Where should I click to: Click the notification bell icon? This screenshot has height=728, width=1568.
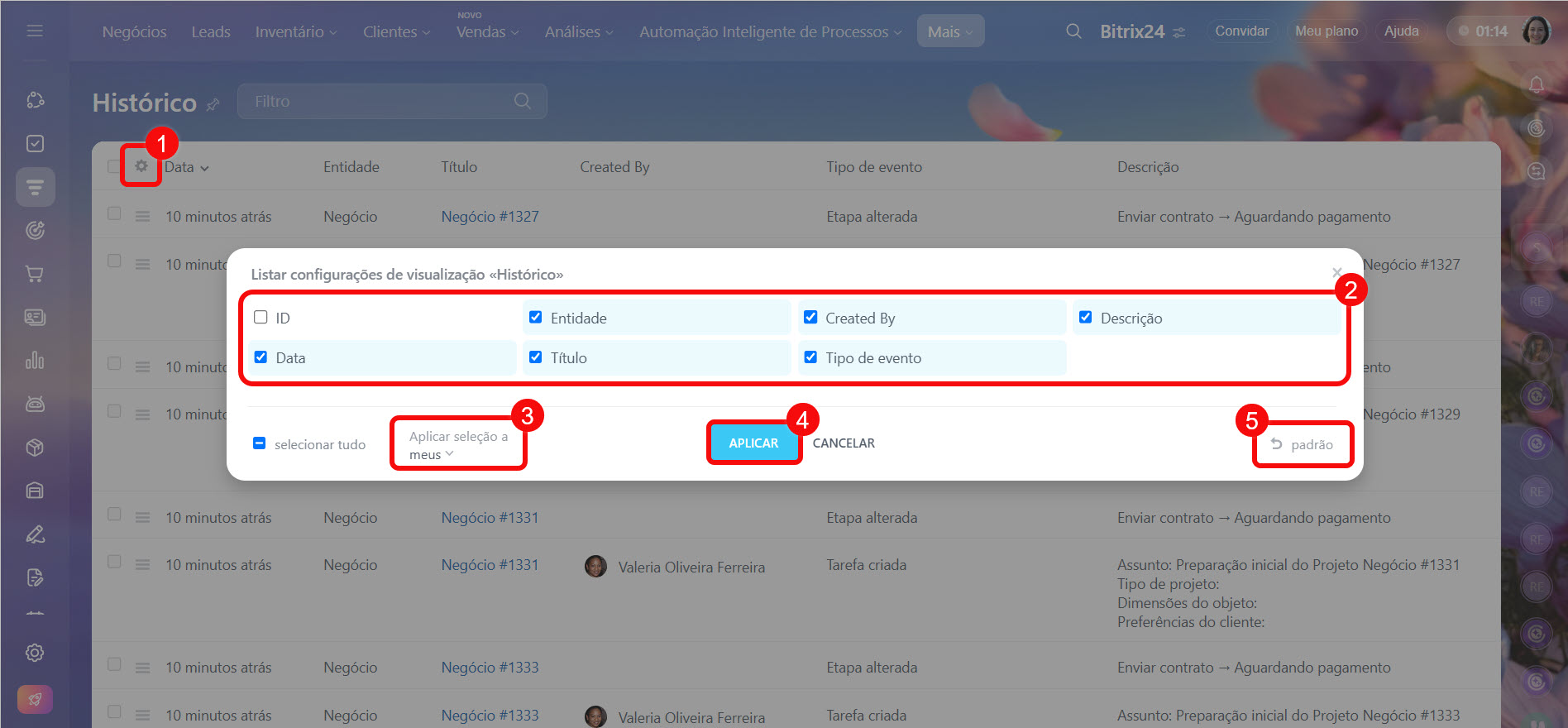pos(1536,84)
